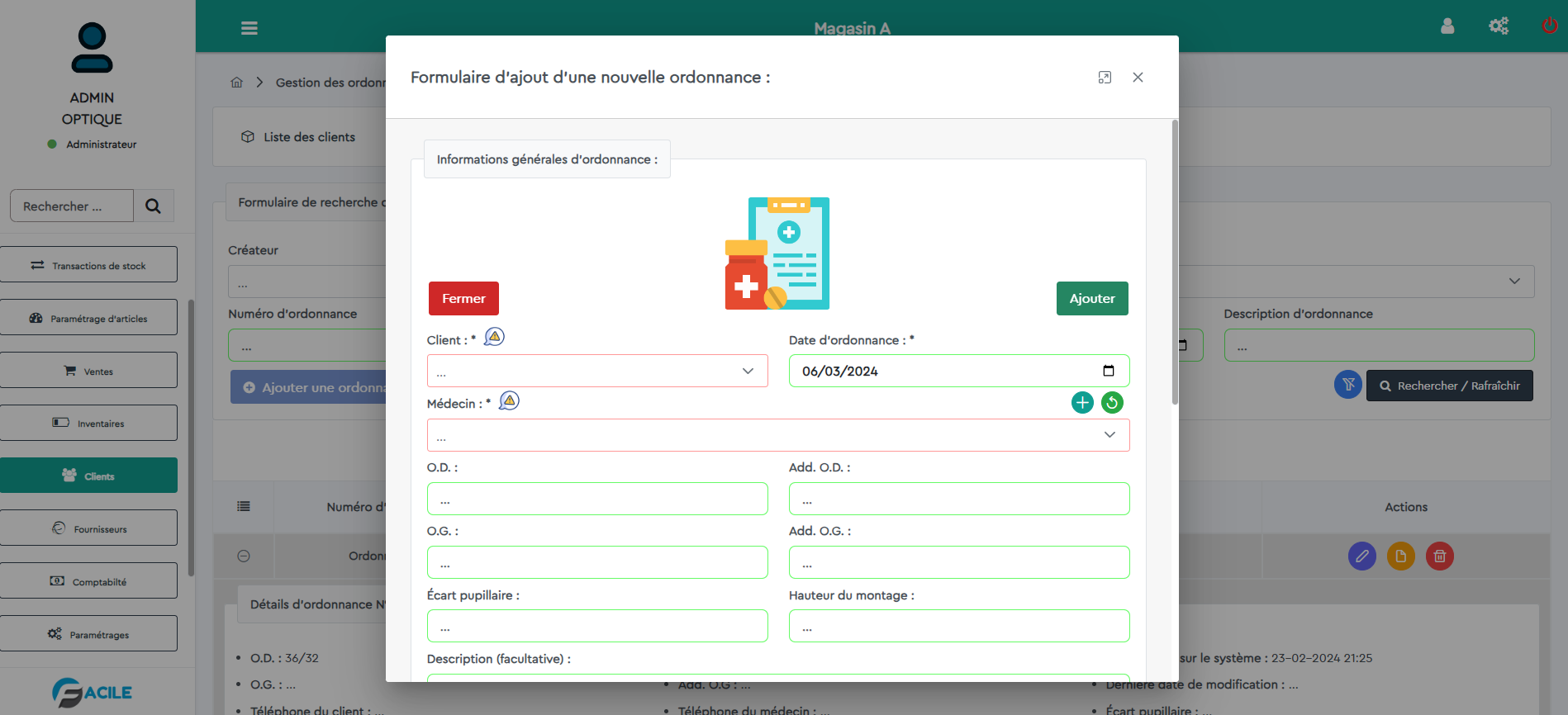The height and width of the screenshot is (715, 1568).
Task: Expand the modal to fullscreen
Action: coord(1105,78)
